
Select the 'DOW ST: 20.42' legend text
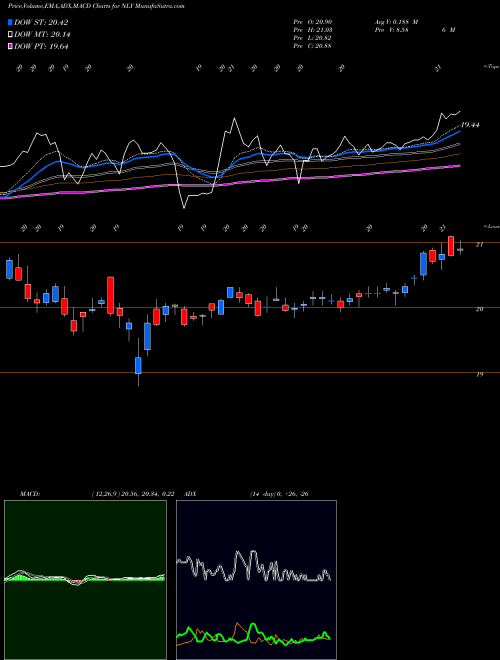pos(41,22)
